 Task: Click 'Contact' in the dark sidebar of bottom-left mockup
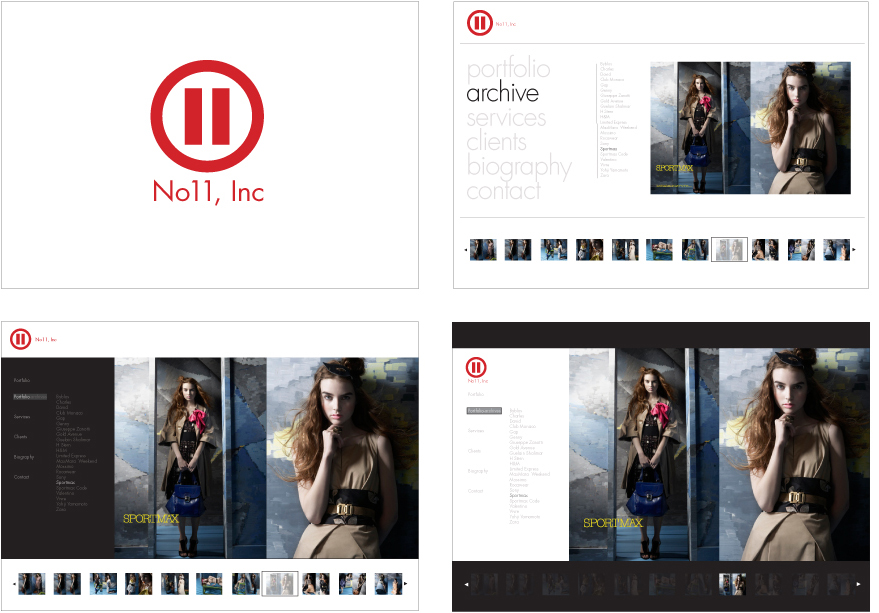coord(22,477)
